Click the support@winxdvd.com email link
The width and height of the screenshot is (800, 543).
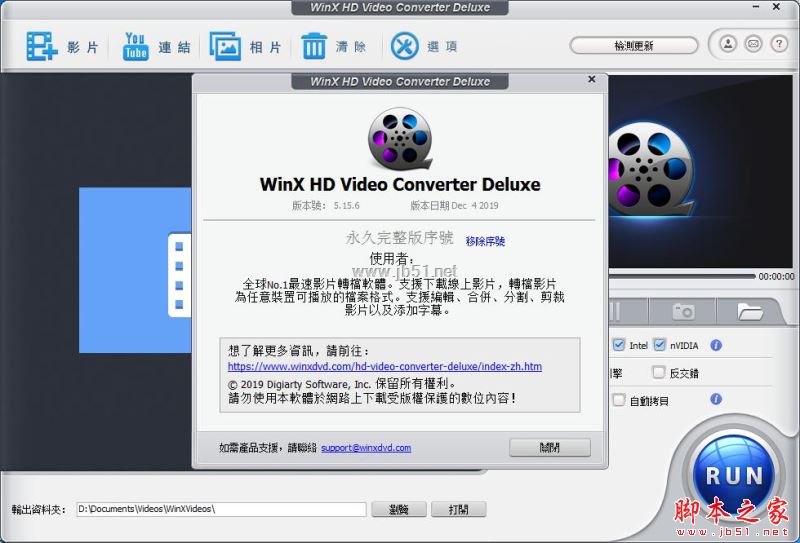(x=366, y=448)
